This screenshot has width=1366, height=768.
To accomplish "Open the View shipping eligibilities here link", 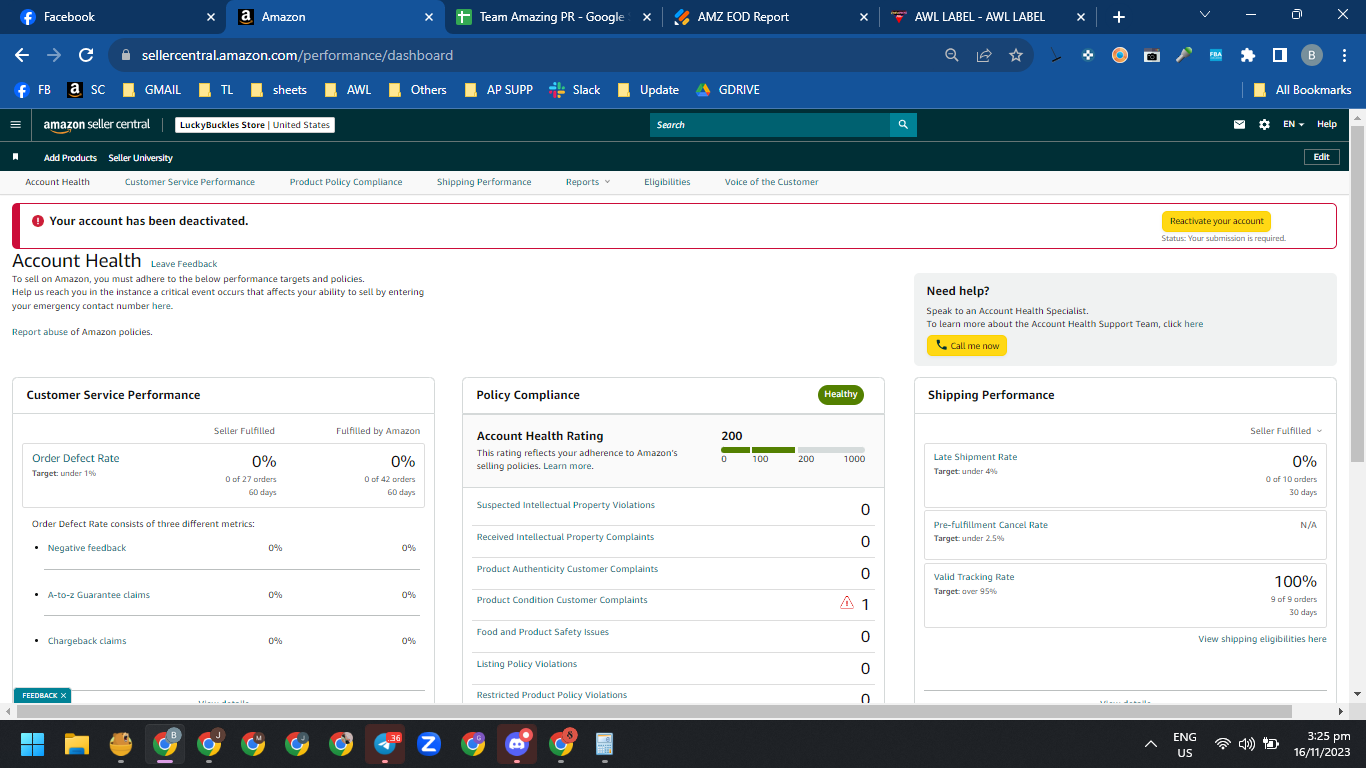I will [1262, 639].
